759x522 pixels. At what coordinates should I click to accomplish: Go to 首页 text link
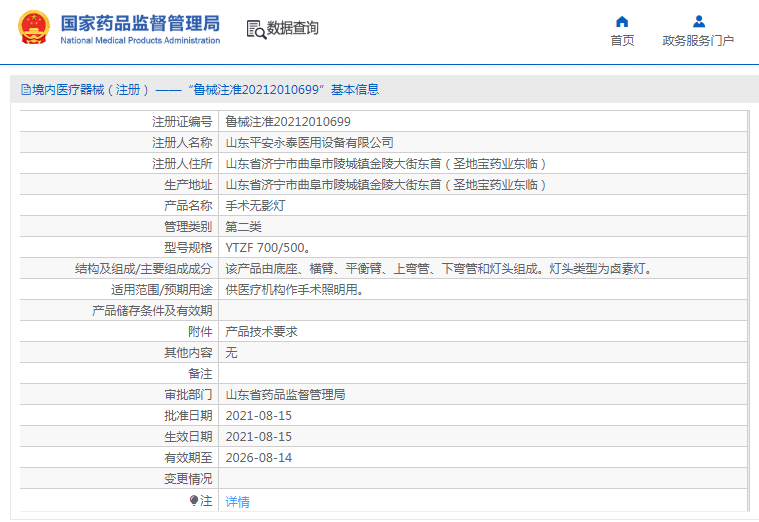click(622, 41)
